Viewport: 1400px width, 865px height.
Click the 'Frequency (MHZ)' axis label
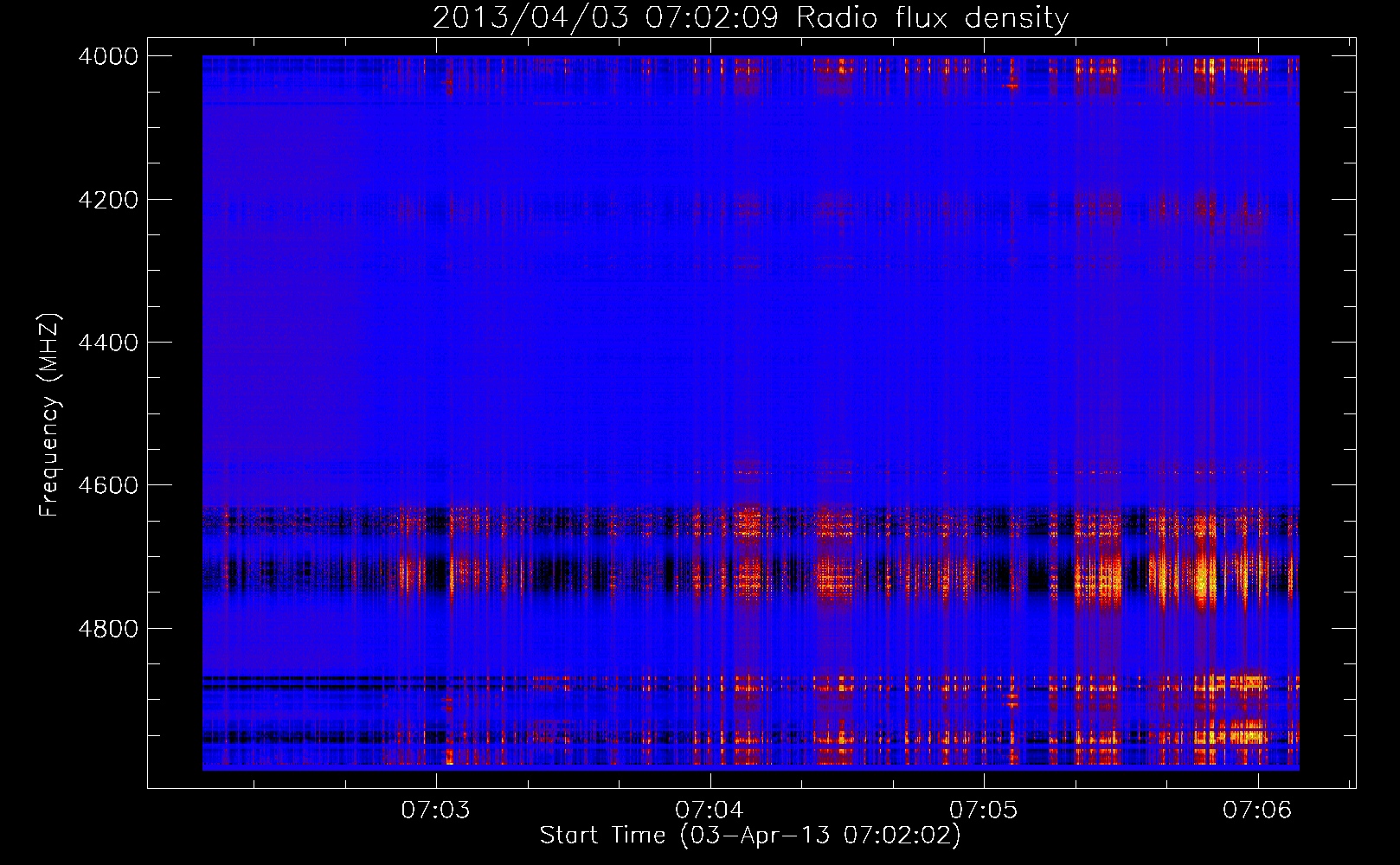[x=50, y=415]
